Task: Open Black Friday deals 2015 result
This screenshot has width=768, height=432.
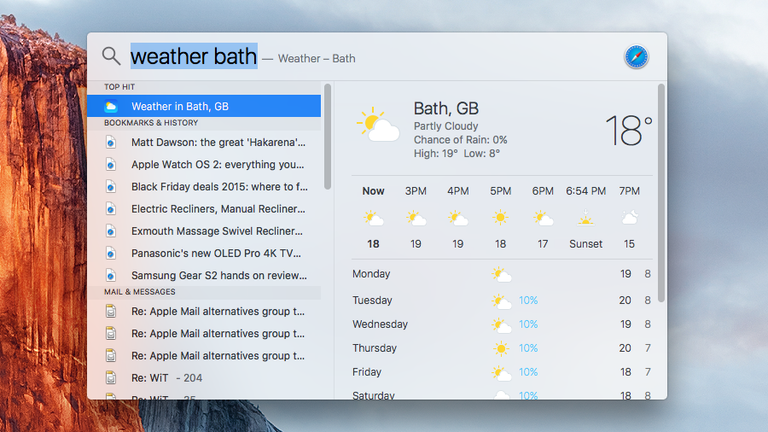Action: pyautogui.click(x=204, y=187)
